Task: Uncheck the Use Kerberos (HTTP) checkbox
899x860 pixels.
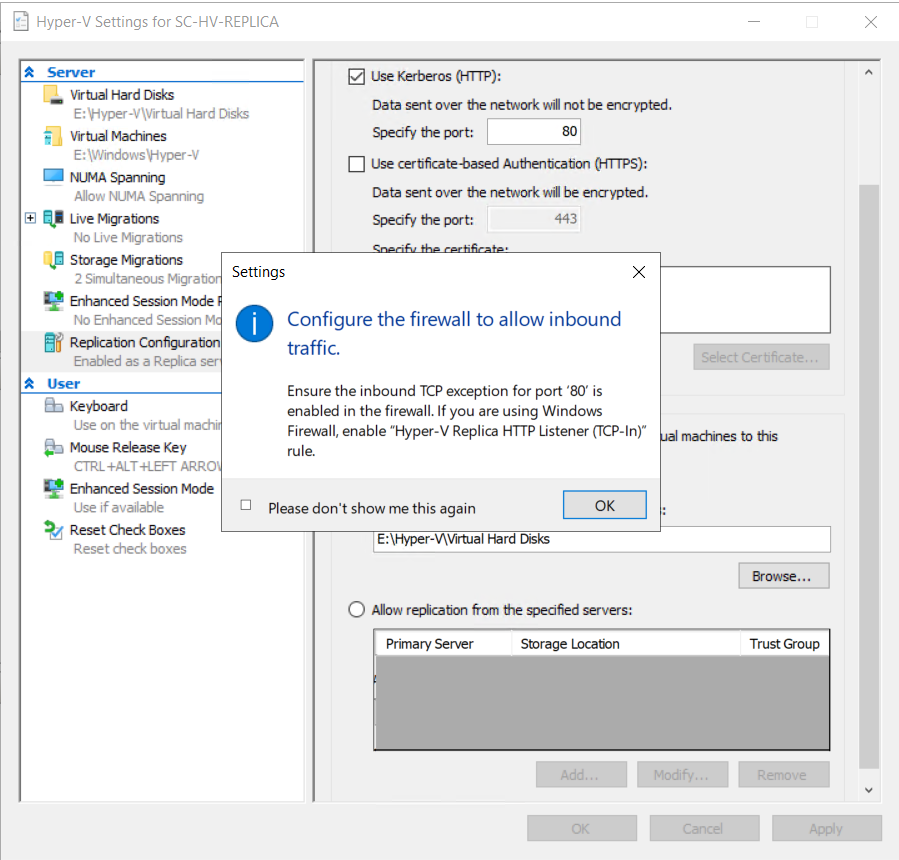Action: (x=356, y=76)
